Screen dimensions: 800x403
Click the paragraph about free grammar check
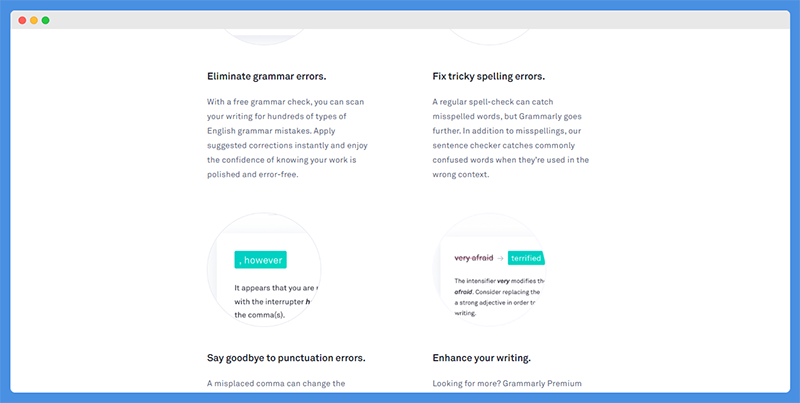pyautogui.click(x=287, y=138)
